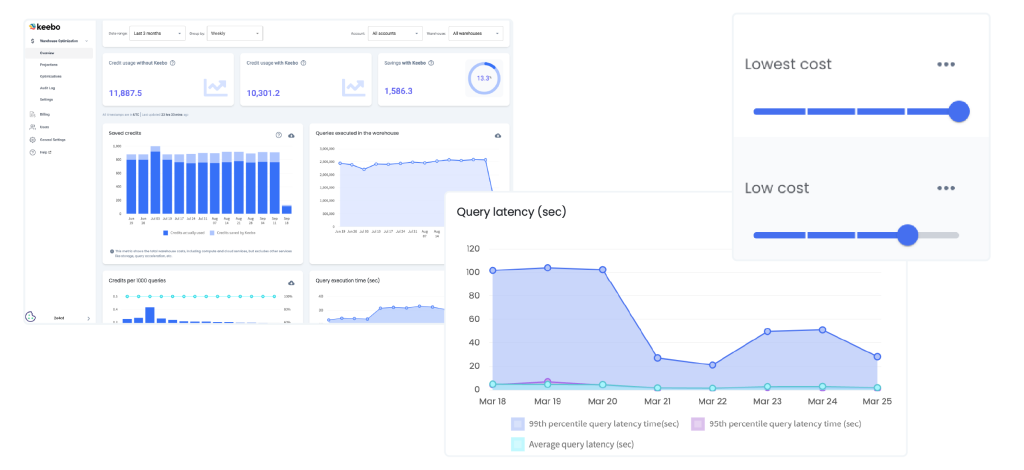
Task: Click help icon beside Credit usage with Keebo
Action: pos(304,63)
